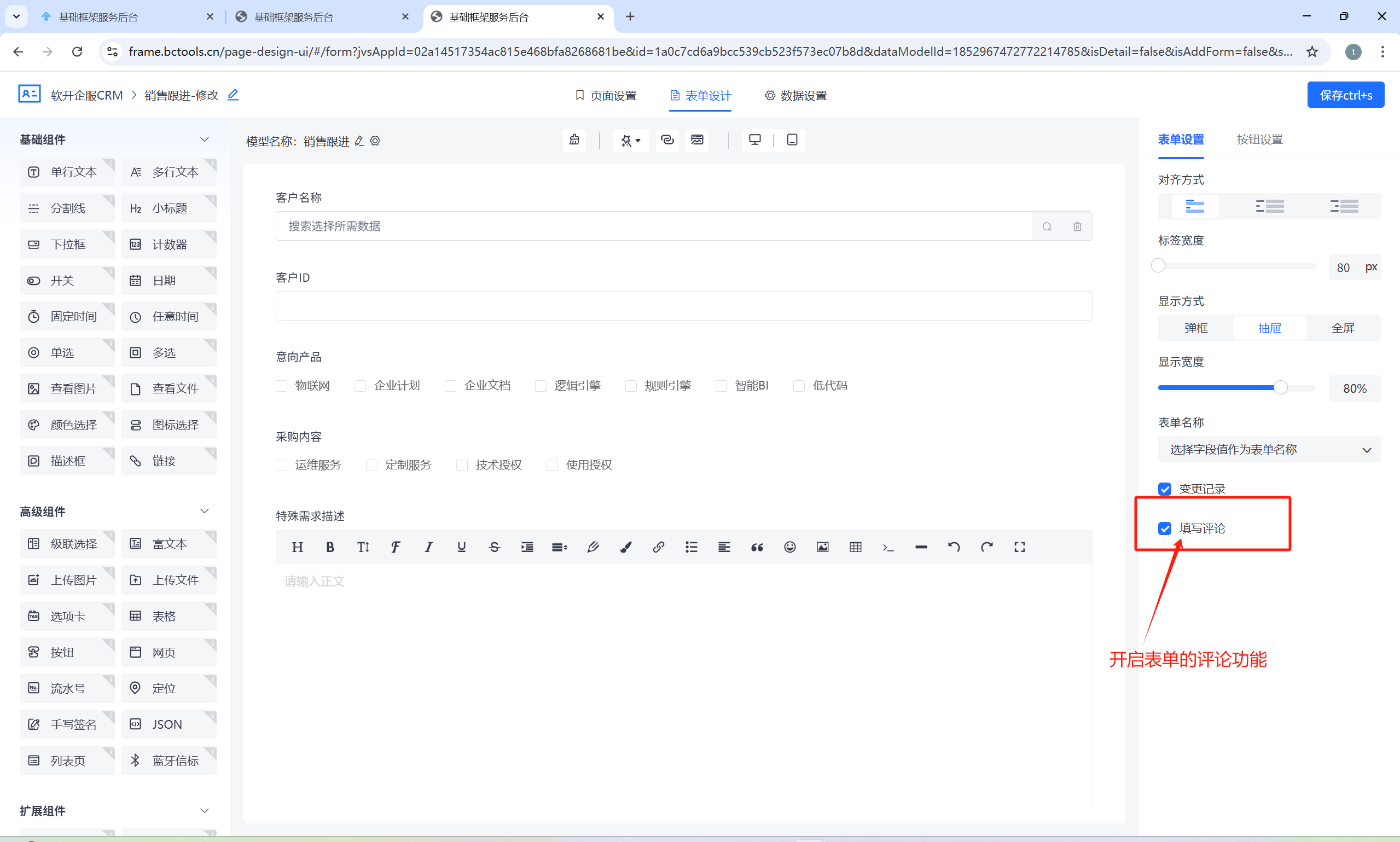This screenshot has height=842, width=1400.
Task: Uncheck the 变更记录 checkbox
Action: click(1165, 489)
